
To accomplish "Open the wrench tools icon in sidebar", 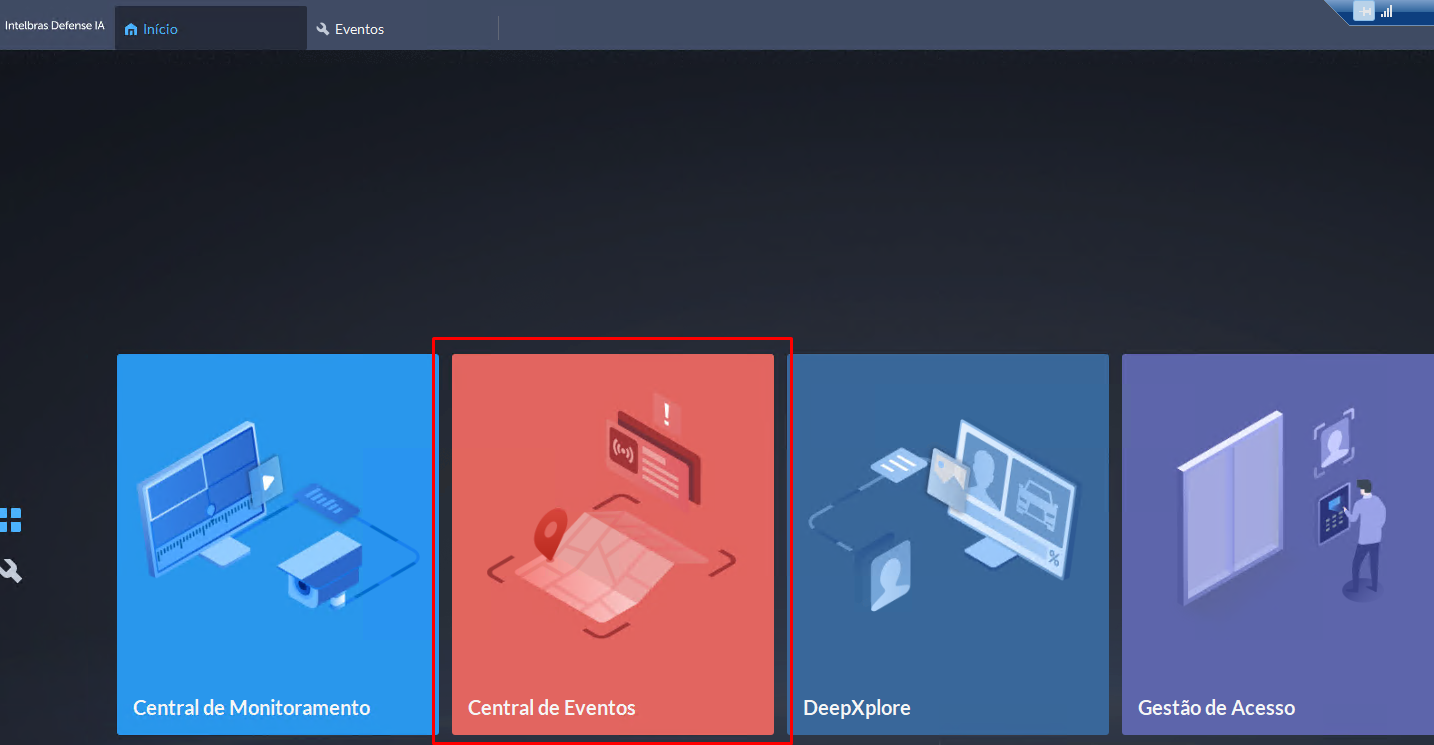I will tap(10, 571).
